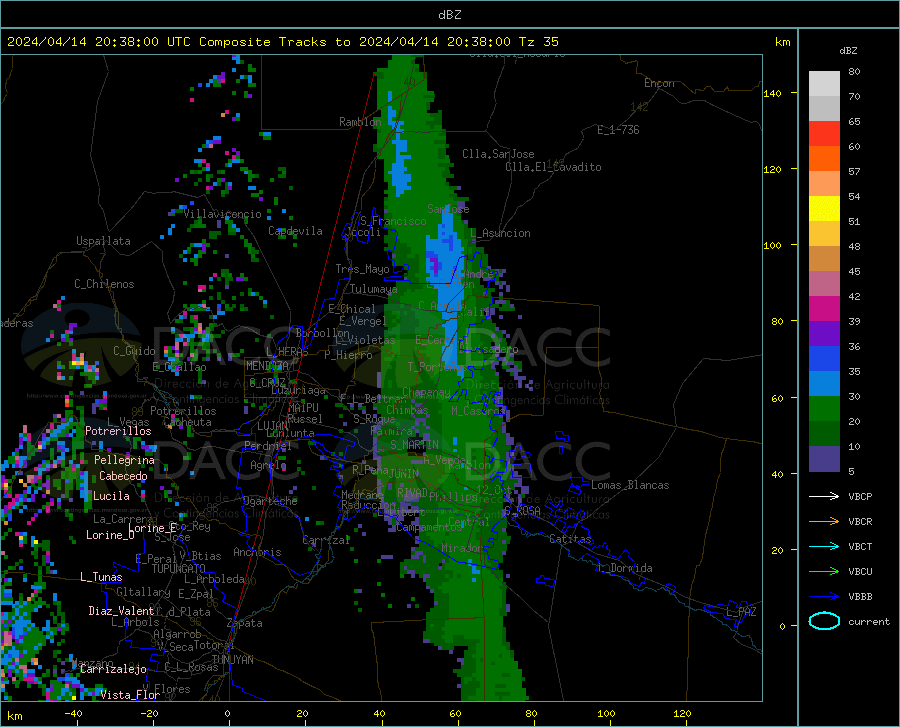Click the Lorine_O map label

(x=110, y=535)
